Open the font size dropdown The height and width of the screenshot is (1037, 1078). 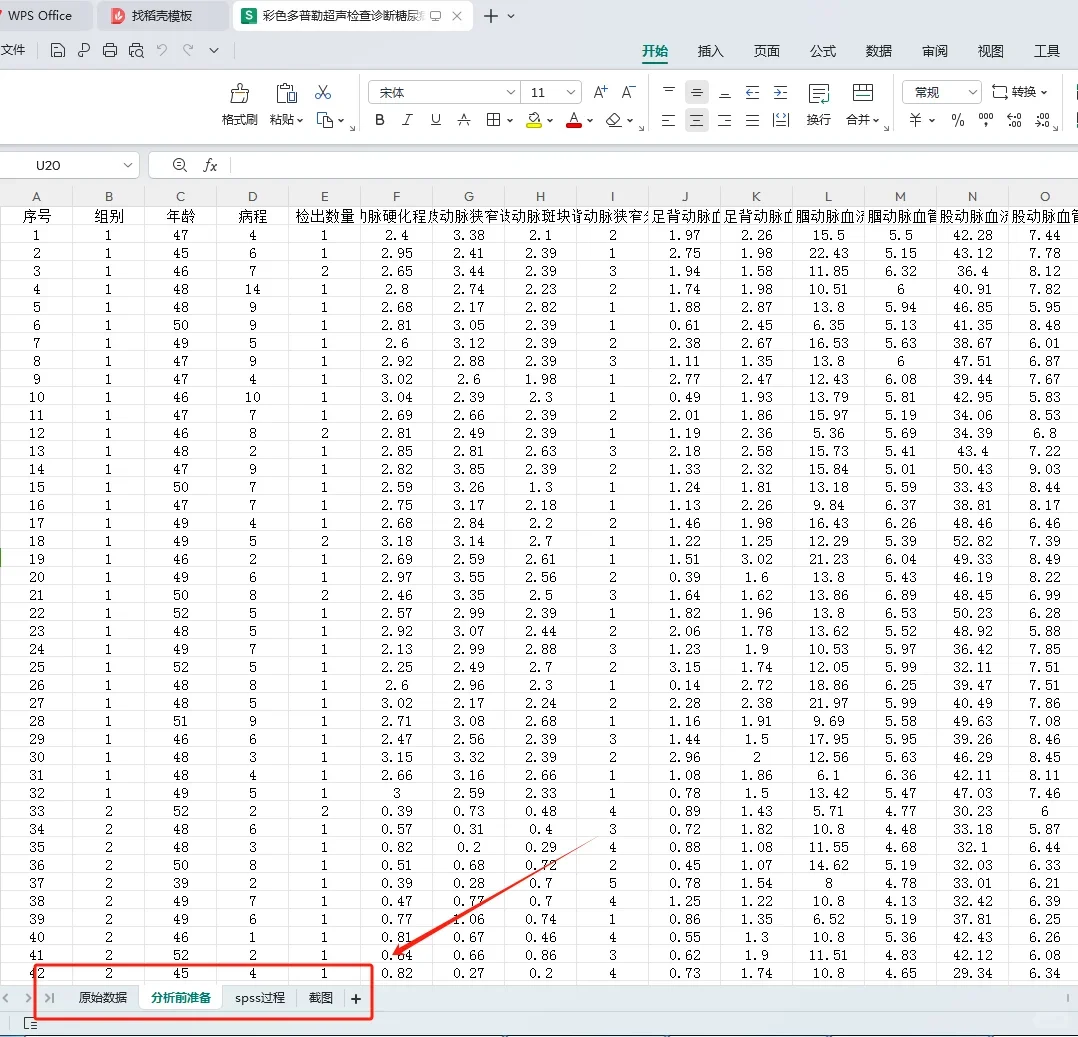[x=571, y=92]
